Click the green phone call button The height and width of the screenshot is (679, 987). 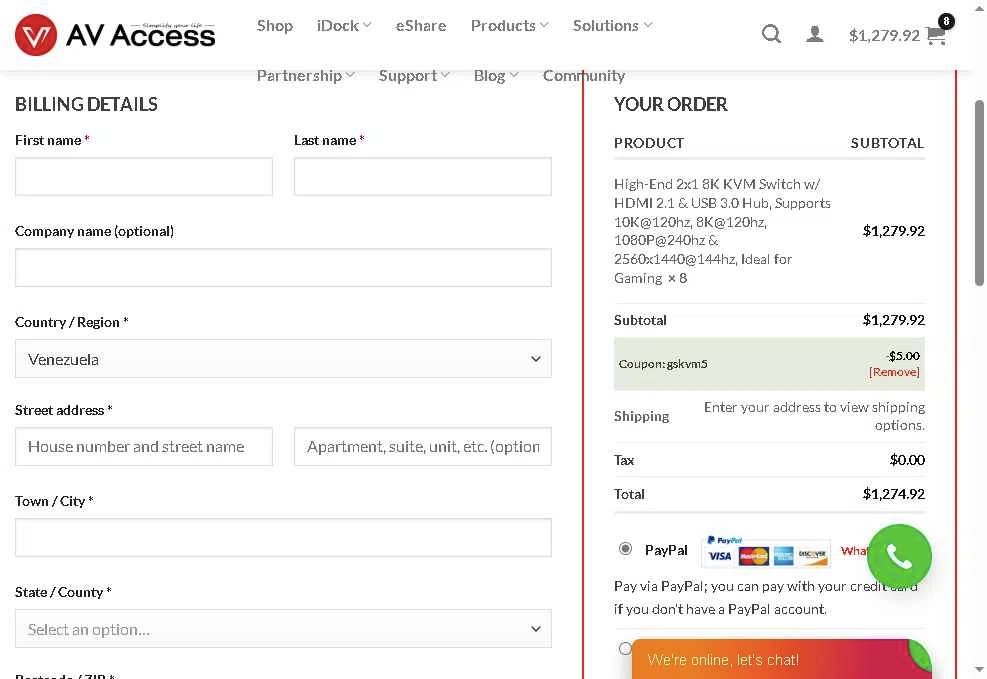(x=899, y=556)
